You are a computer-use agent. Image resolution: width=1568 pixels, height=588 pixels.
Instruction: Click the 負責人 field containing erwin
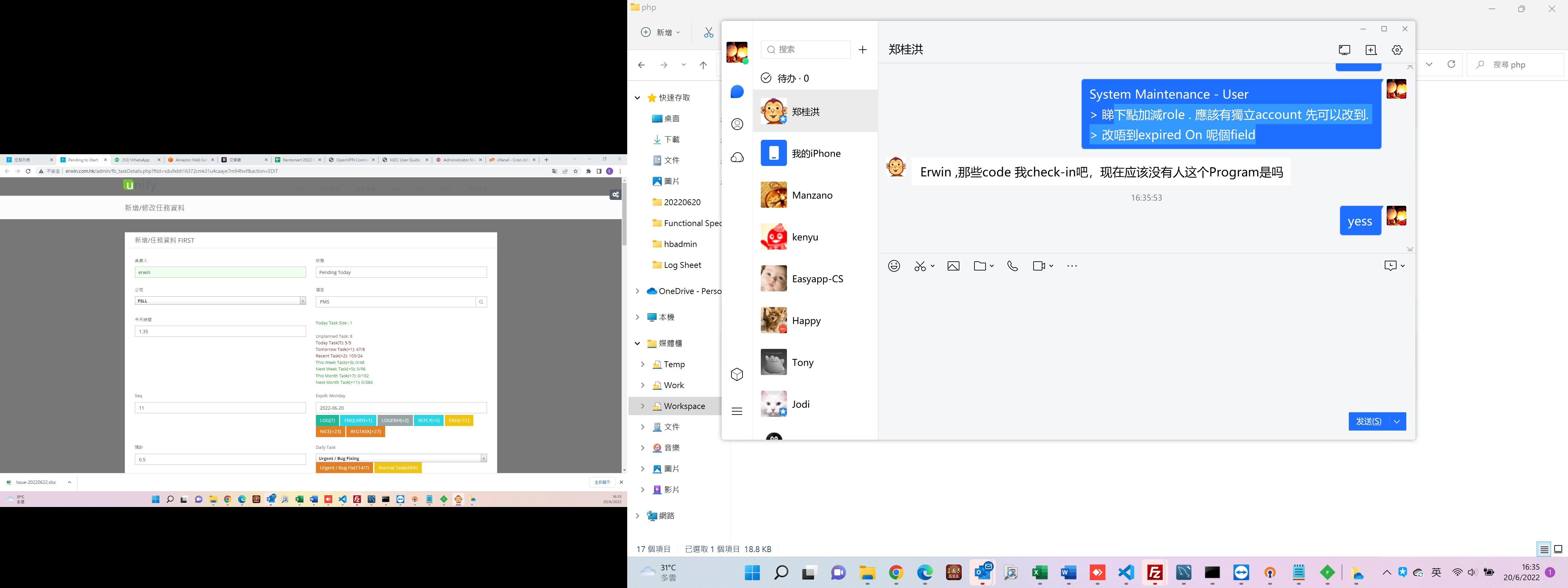[220, 272]
